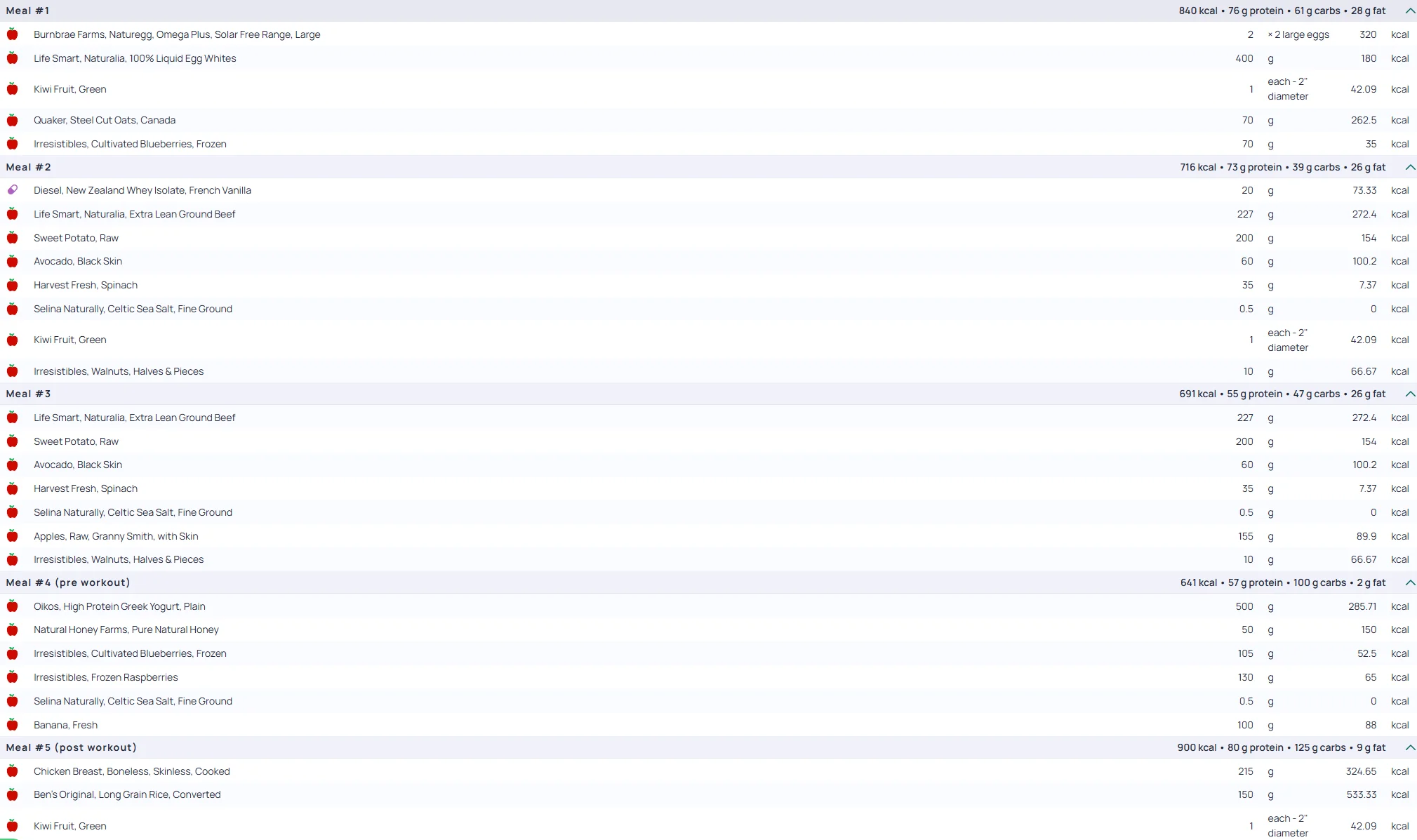
Task: Select the supplement pill icon for Diesel Whey Isolate
Action: (13, 190)
